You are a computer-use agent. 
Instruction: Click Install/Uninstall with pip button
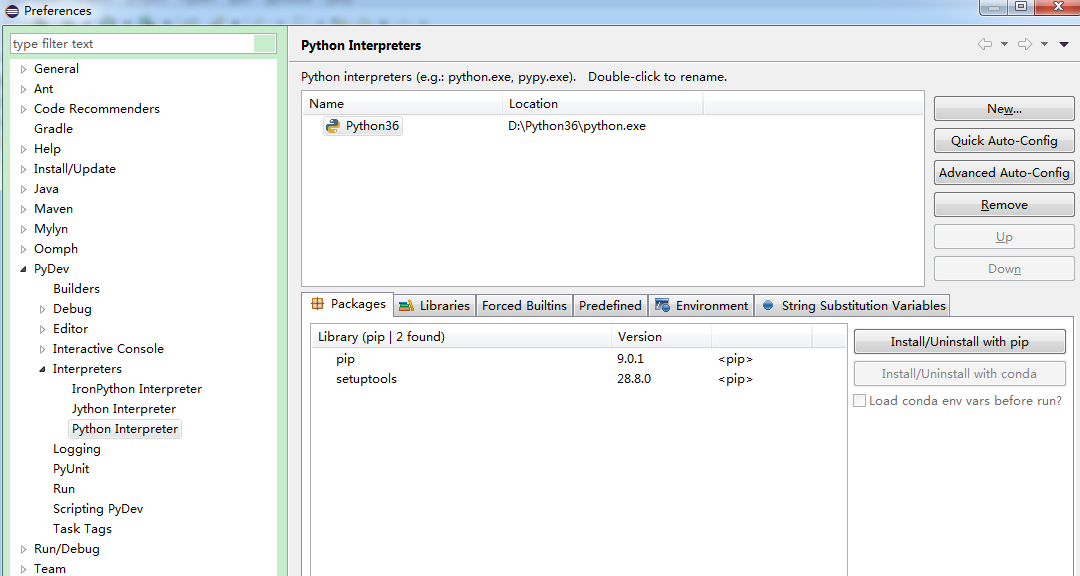tap(959, 342)
